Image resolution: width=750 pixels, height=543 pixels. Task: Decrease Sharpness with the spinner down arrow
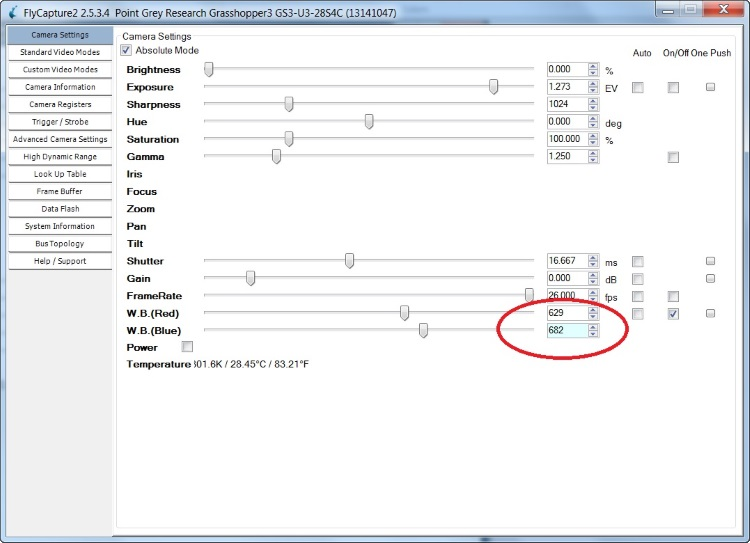tap(593, 108)
